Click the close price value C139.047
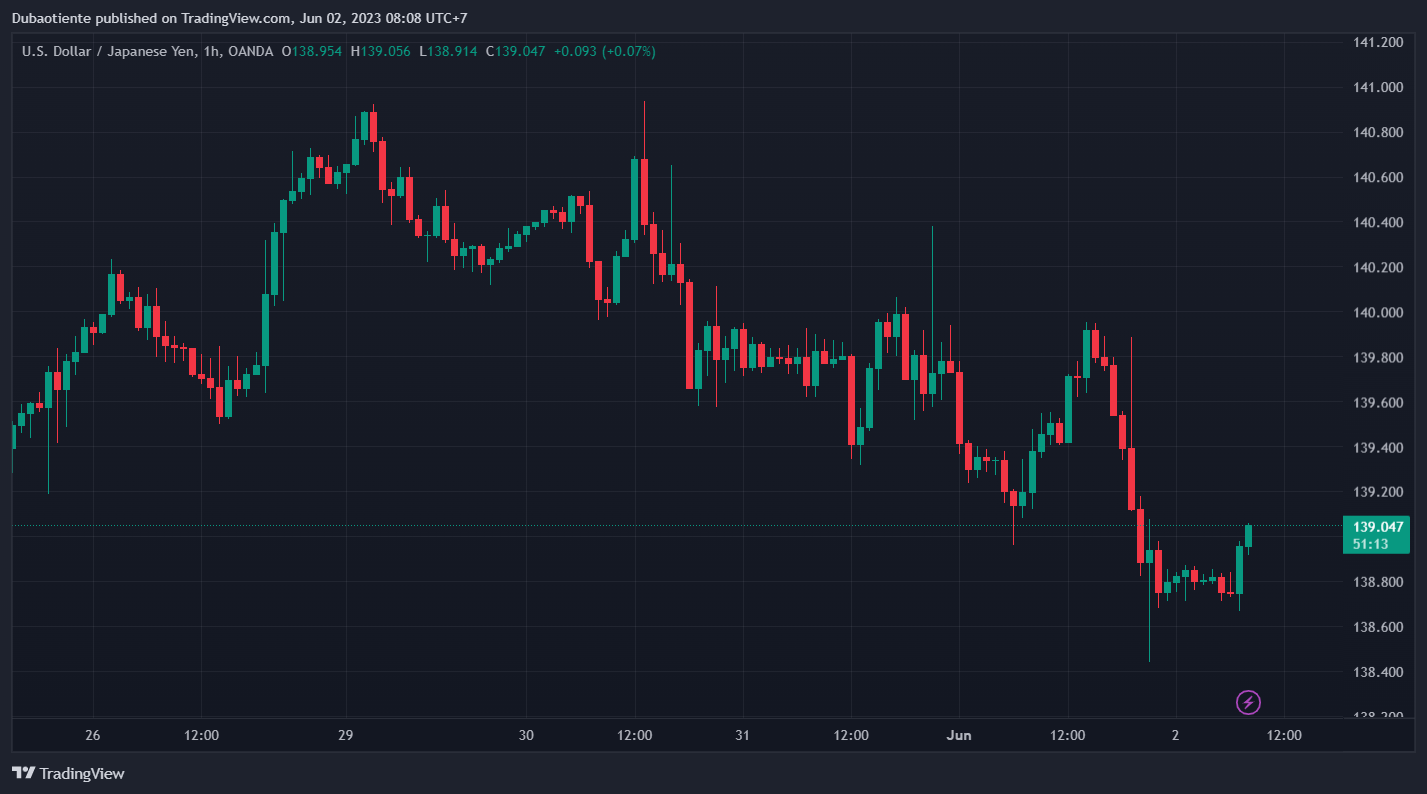 click(515, 51)
